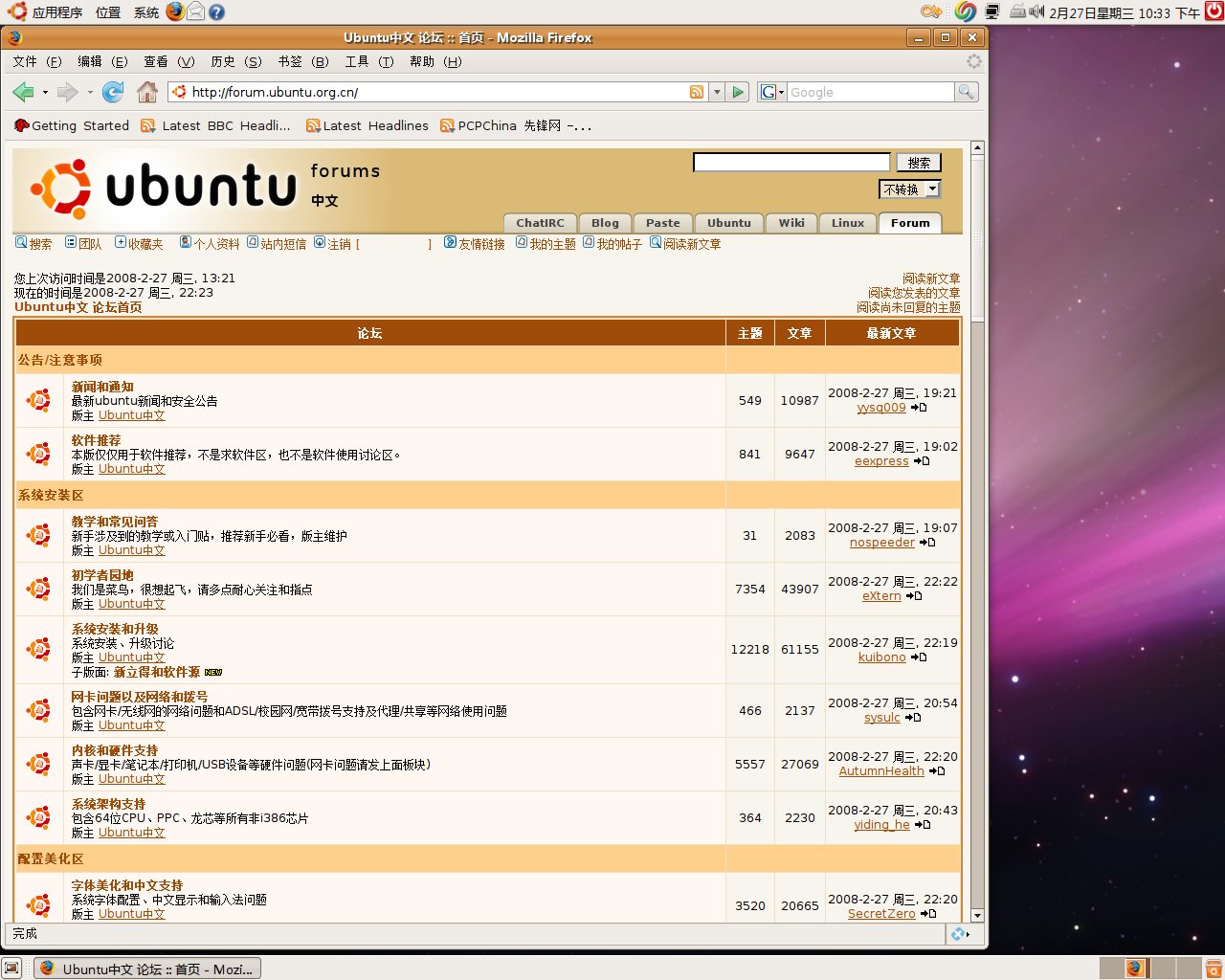Click the Firefox back arrow button

coord(23,92)
